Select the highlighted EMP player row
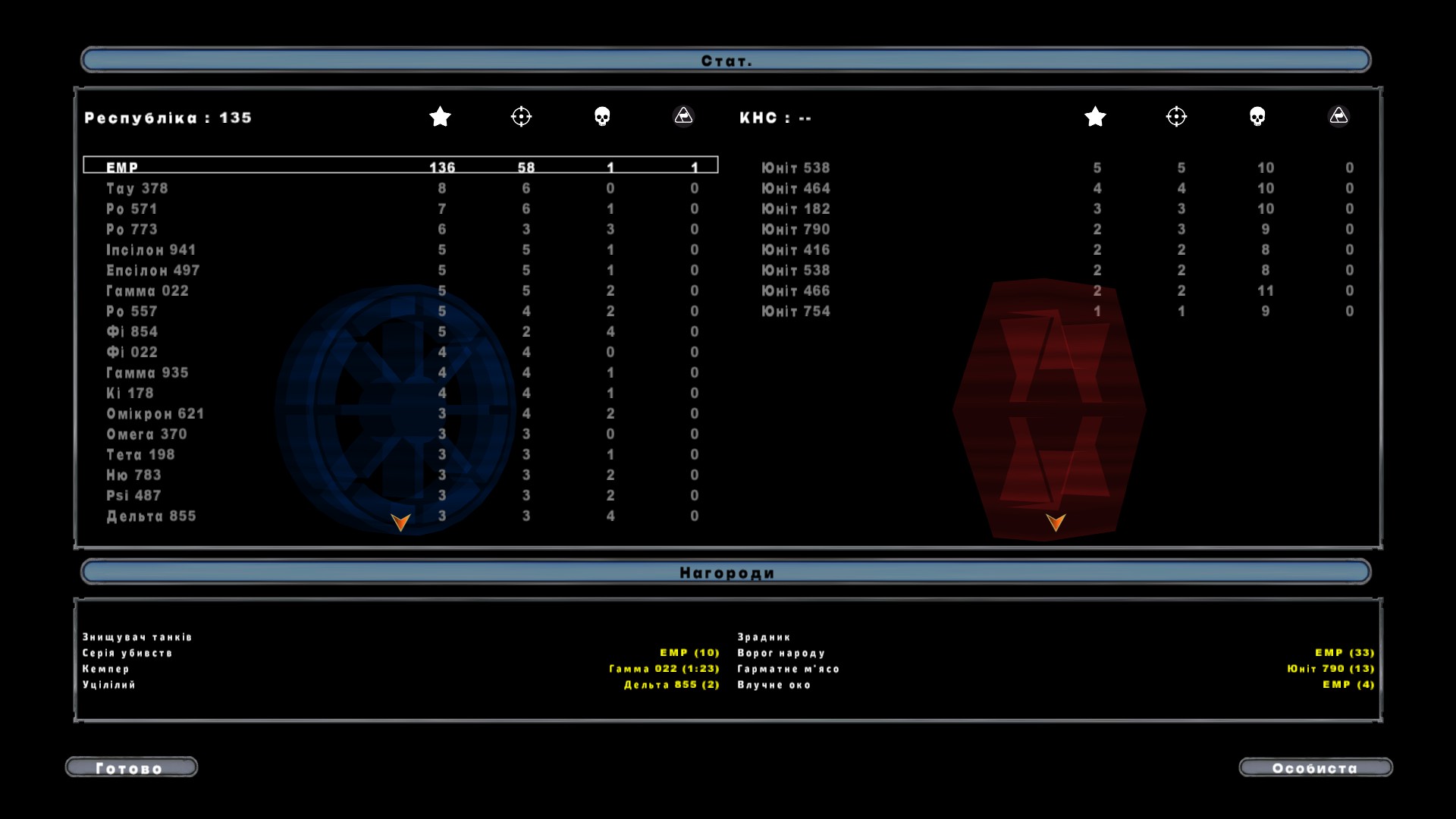 pyautogui.click(x=400, y=166)
